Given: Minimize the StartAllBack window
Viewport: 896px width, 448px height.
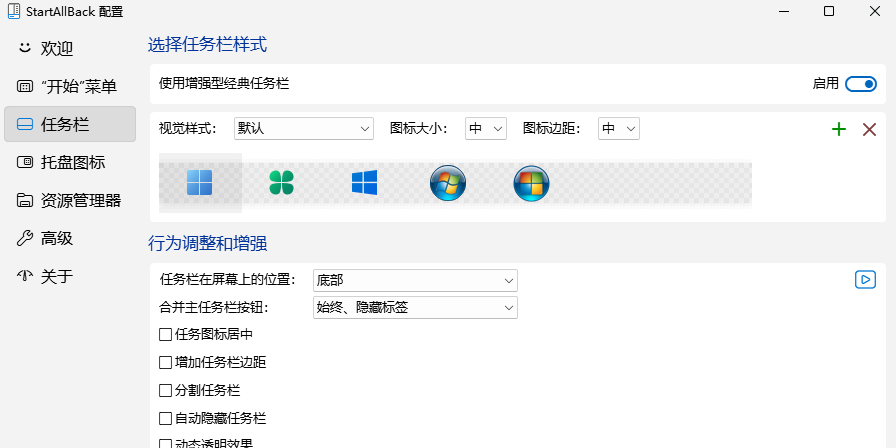Looking at the screenshot, I should tap(784, 11).
